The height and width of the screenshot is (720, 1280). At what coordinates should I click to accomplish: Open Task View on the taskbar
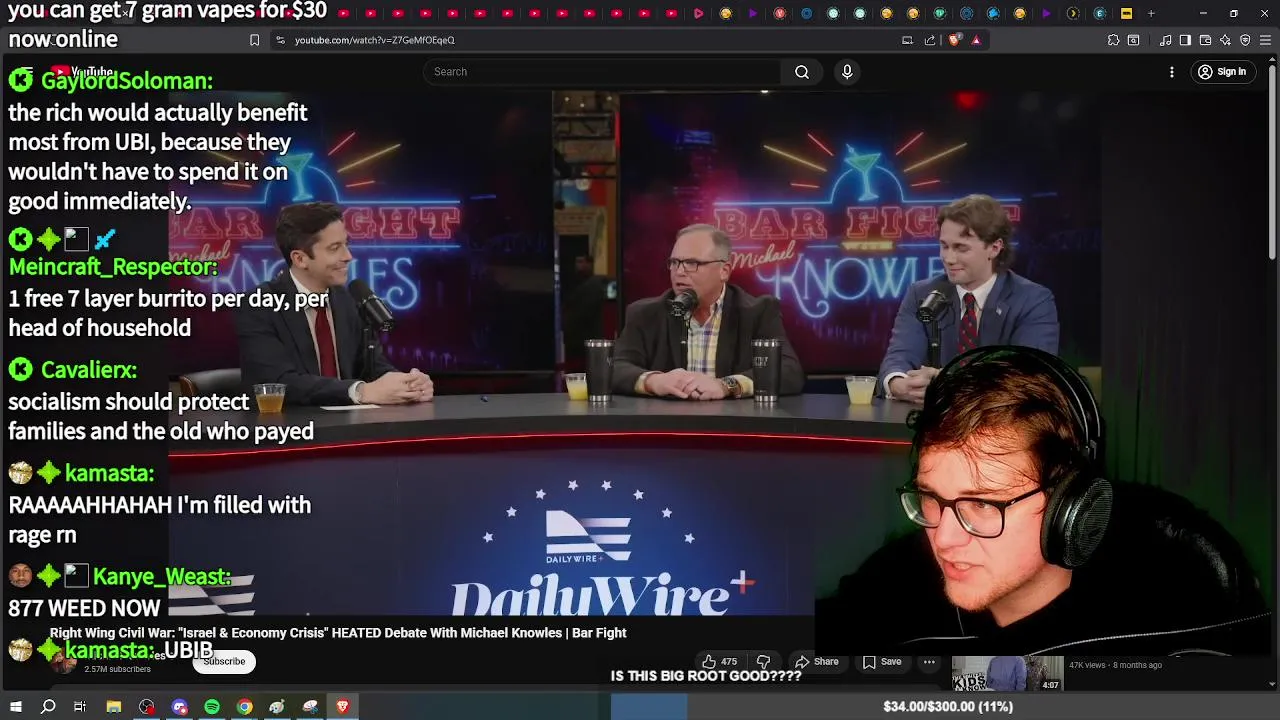pos(80,707)
